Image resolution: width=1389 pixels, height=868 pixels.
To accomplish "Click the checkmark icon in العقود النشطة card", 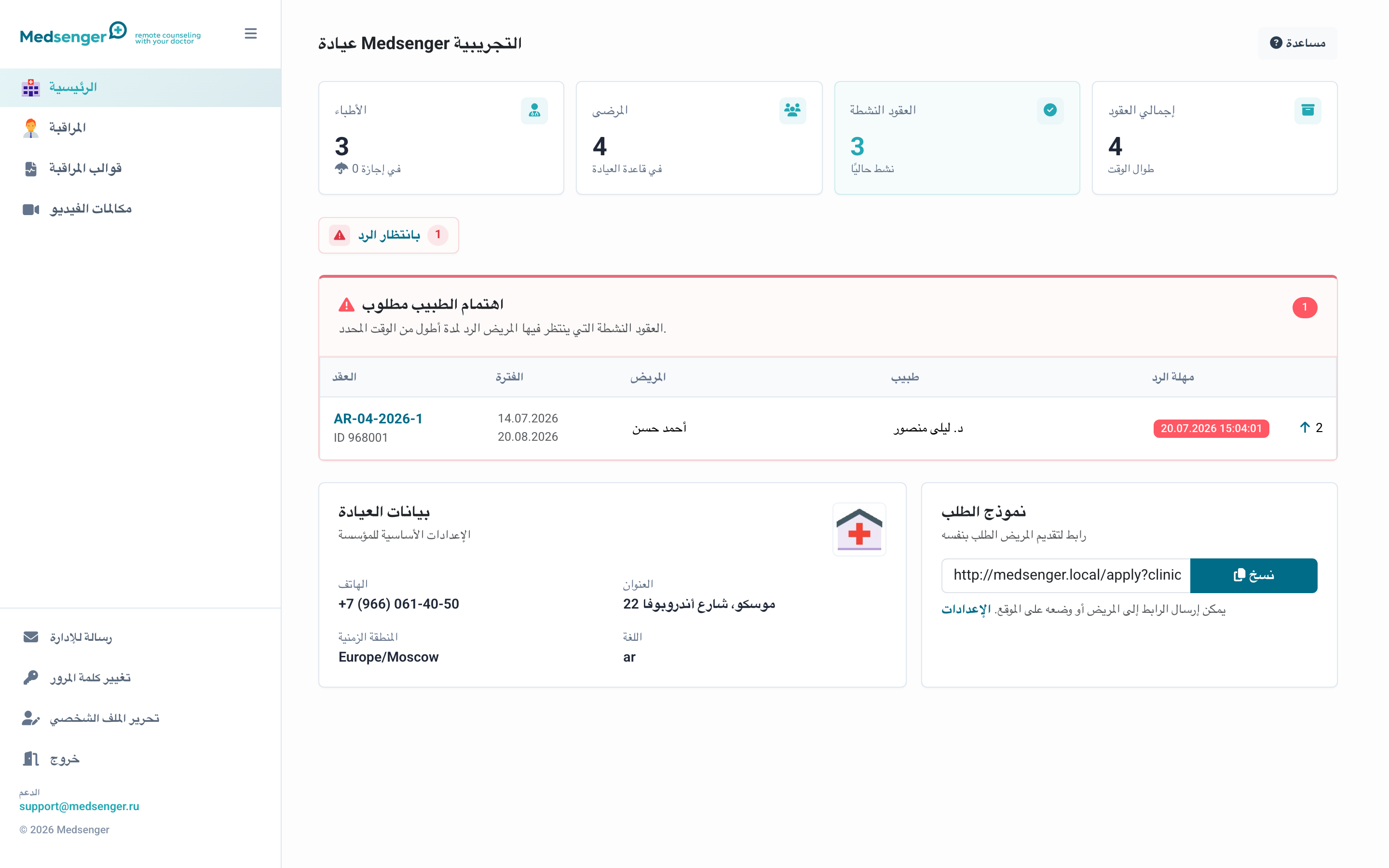I will point(1050,110).
